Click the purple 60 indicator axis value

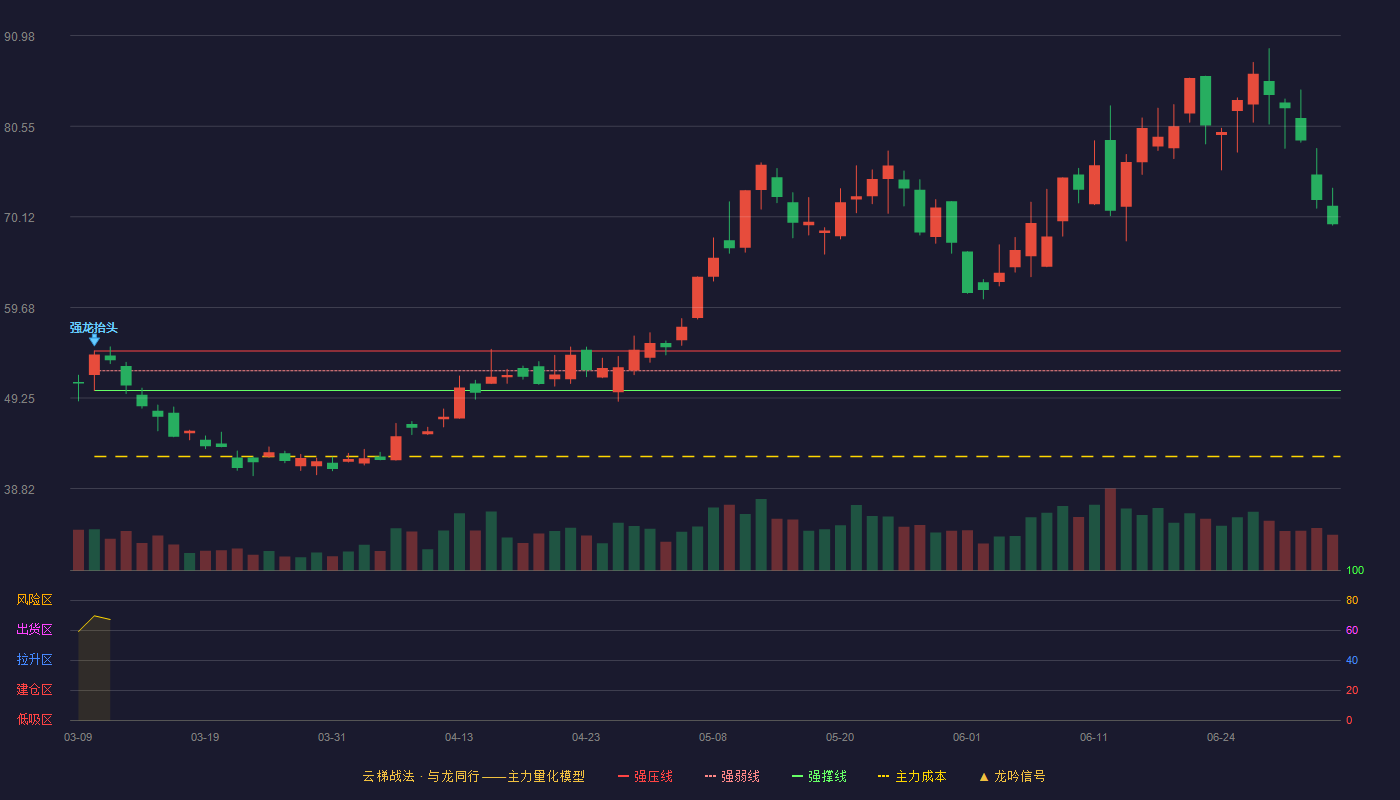pyautogui.click(x=1352, y=630)
